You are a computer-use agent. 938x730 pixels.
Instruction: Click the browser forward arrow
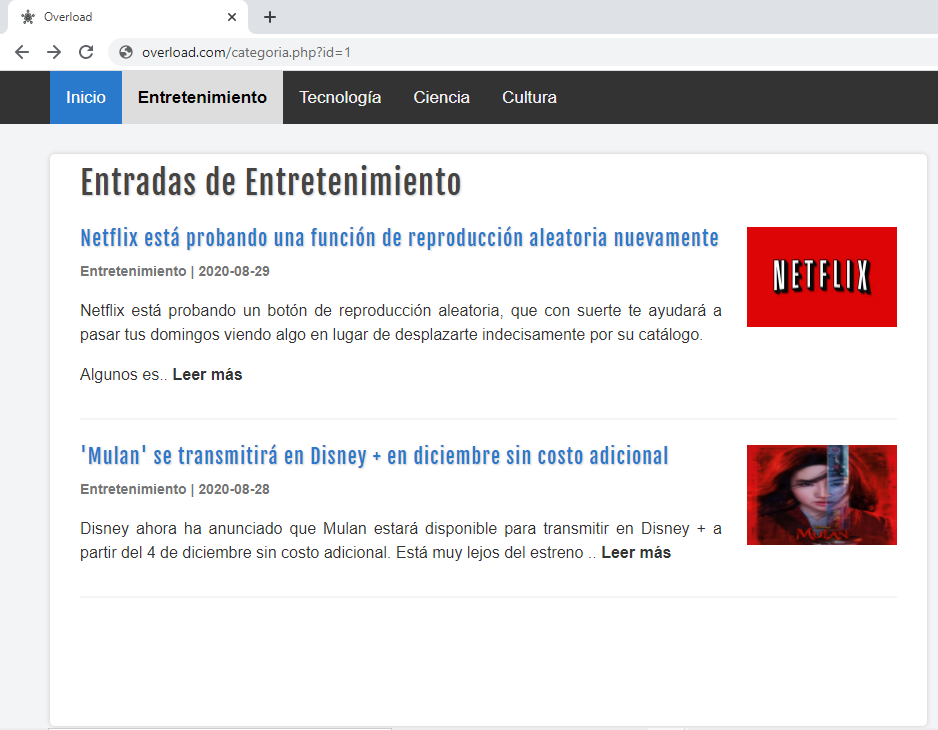click(54, 52)
